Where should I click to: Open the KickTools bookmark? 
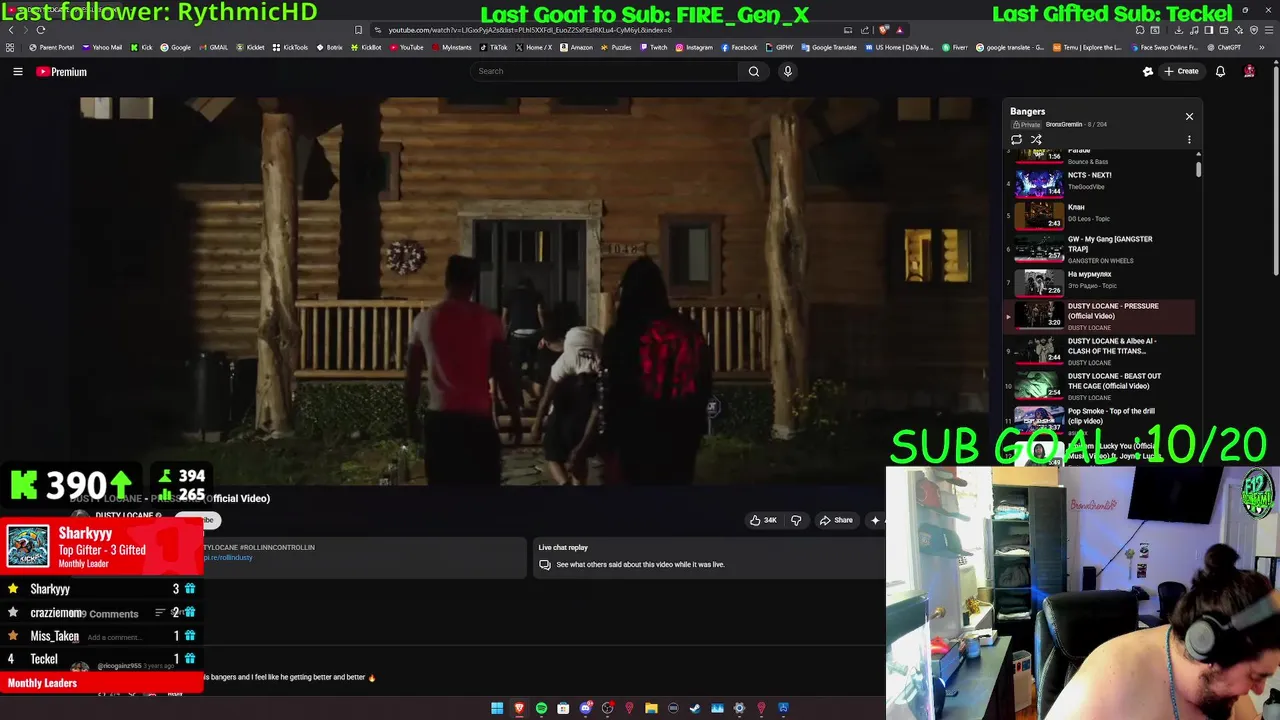click(x=290, y=47)
